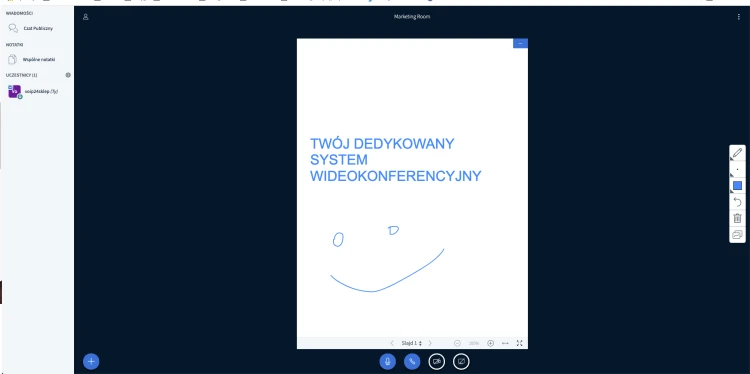Go to the previous slide
Screen dimensions: 750x374
pyautogui.click(x=392, y=343)
